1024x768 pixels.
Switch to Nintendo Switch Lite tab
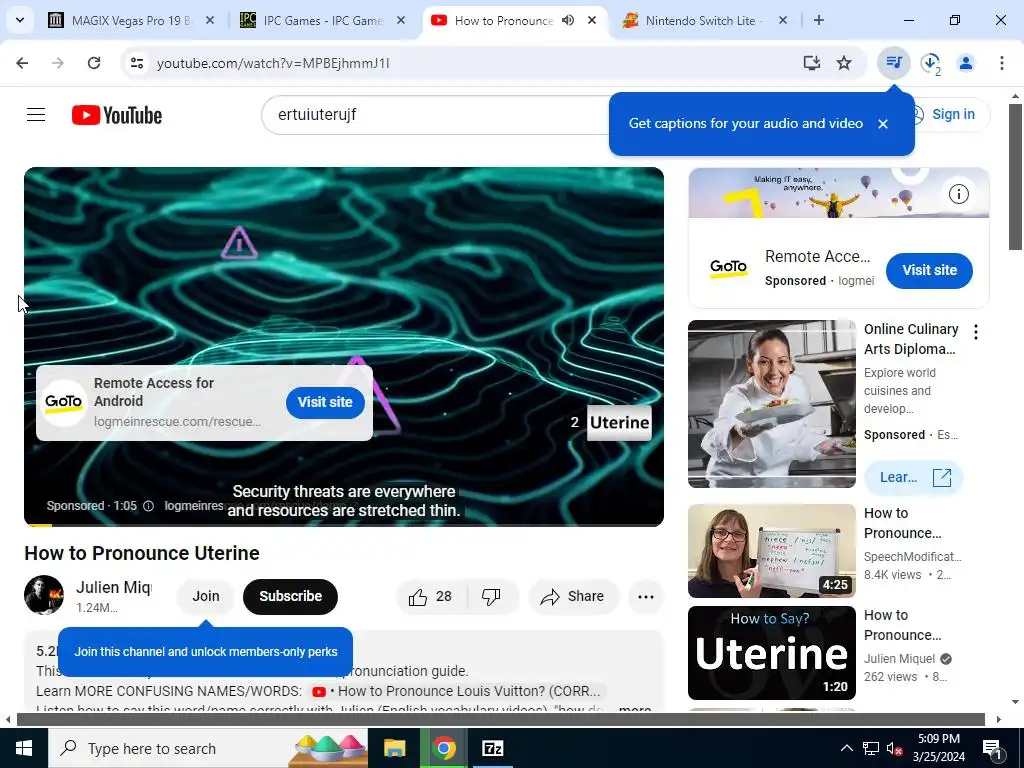[x=703, y=20]
